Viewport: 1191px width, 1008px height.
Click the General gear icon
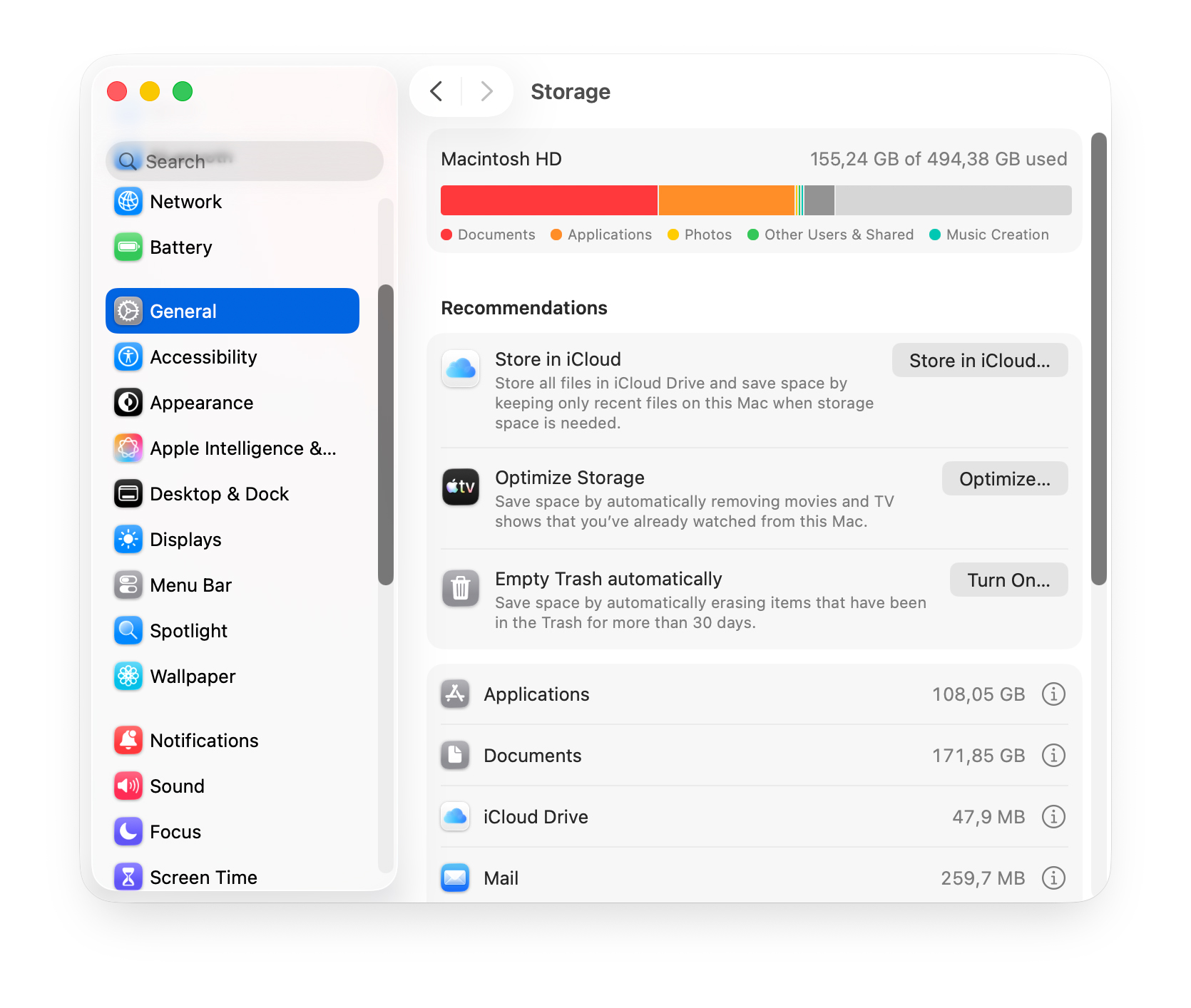pyautogui.click(x=128, y=312)
